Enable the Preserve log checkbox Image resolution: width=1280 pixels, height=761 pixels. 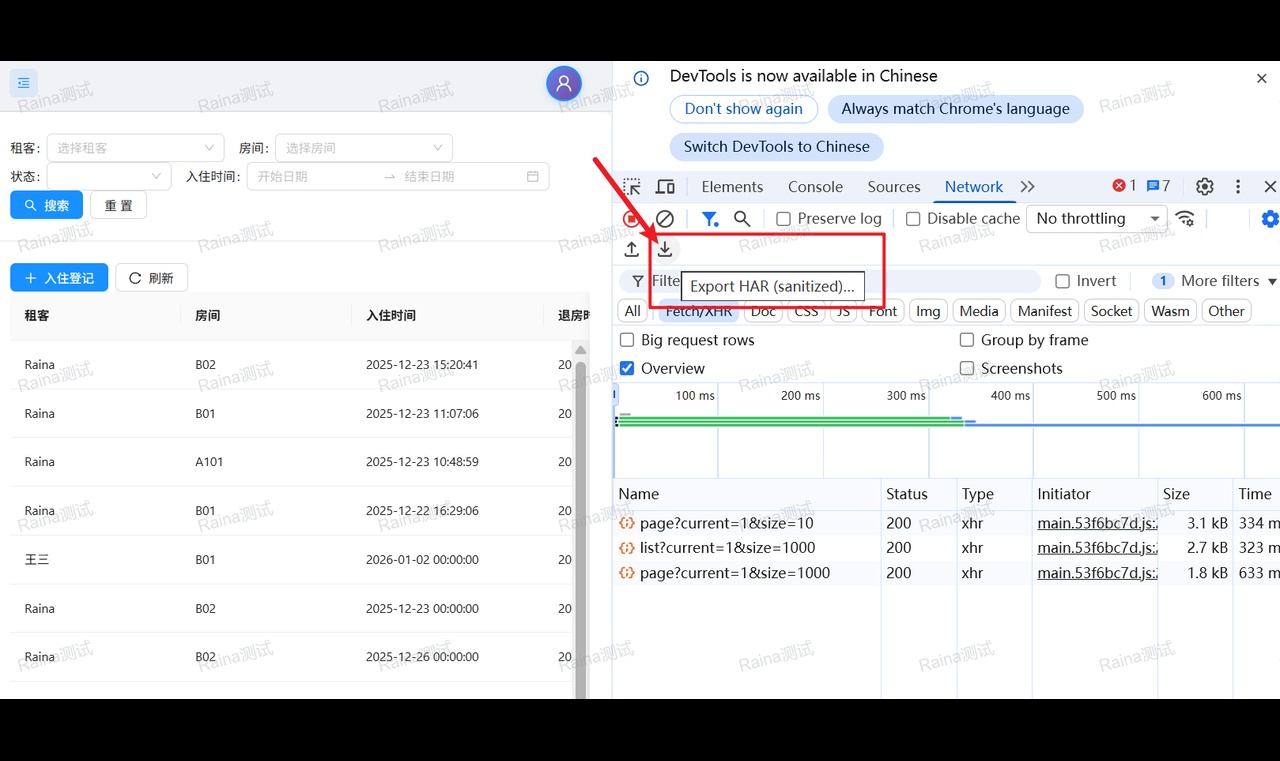pyautogui.click(x=784, y=219)
